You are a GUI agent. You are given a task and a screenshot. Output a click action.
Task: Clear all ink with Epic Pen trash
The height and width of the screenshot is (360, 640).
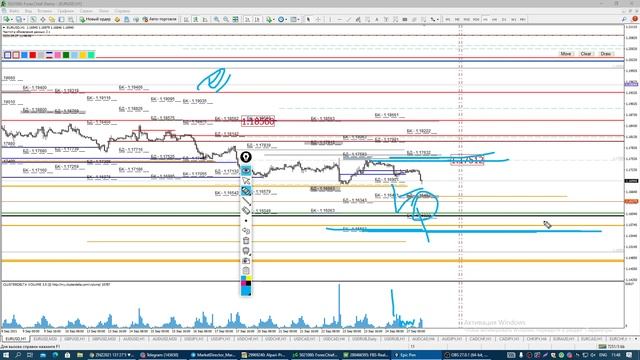pyautogui.click(x=246, y=240)
